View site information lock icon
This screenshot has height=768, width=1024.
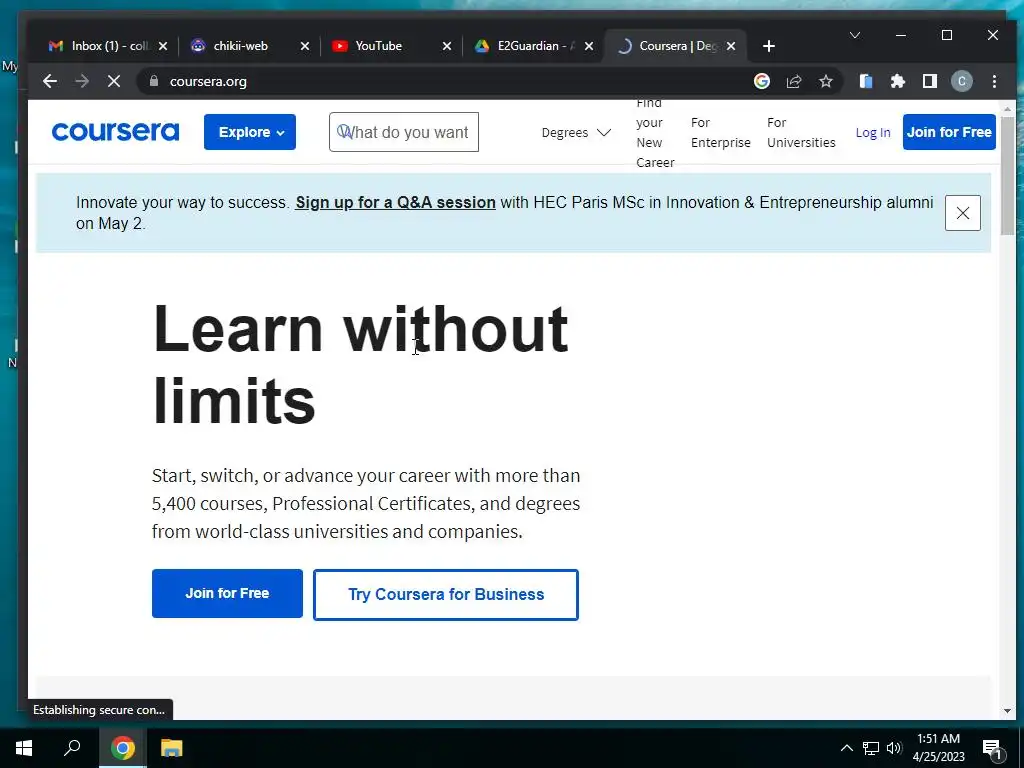tap(154, 81)
